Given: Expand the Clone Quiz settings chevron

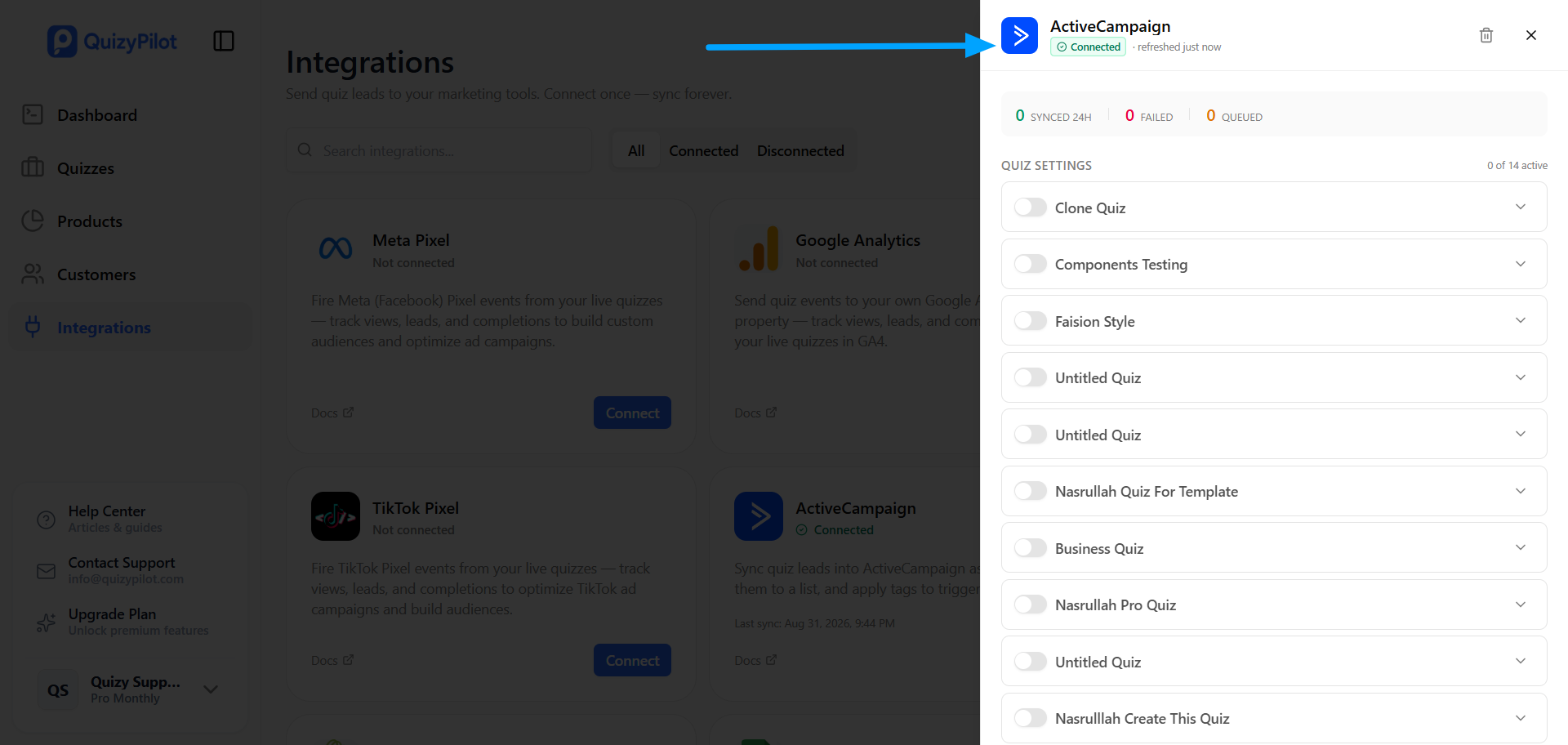Looking at the screenshot, I should point(1521,207).
